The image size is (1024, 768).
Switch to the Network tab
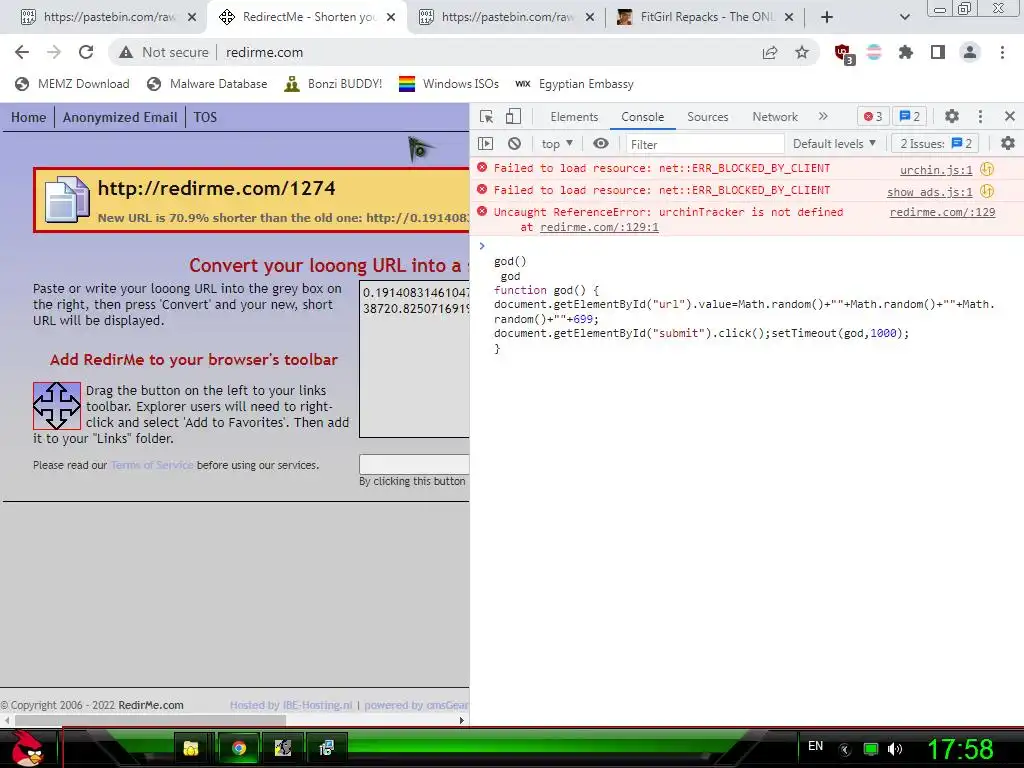(x=775, y=116)
